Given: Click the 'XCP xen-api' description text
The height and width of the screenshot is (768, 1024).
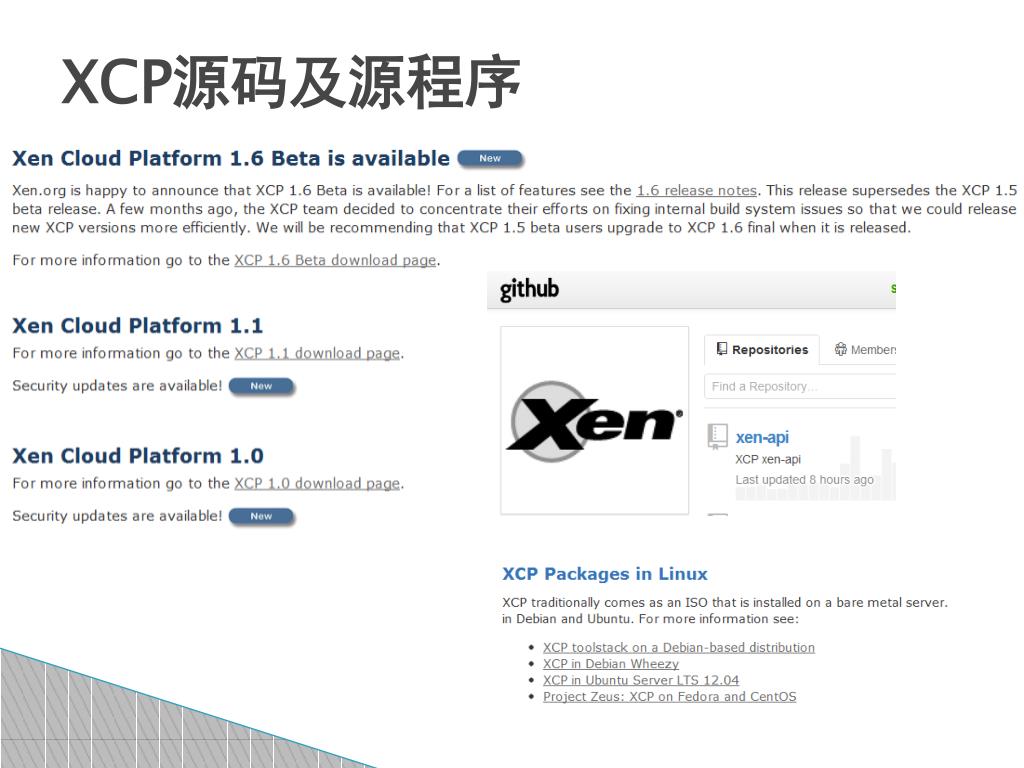Looking at the screenshot, I should 768,459.
